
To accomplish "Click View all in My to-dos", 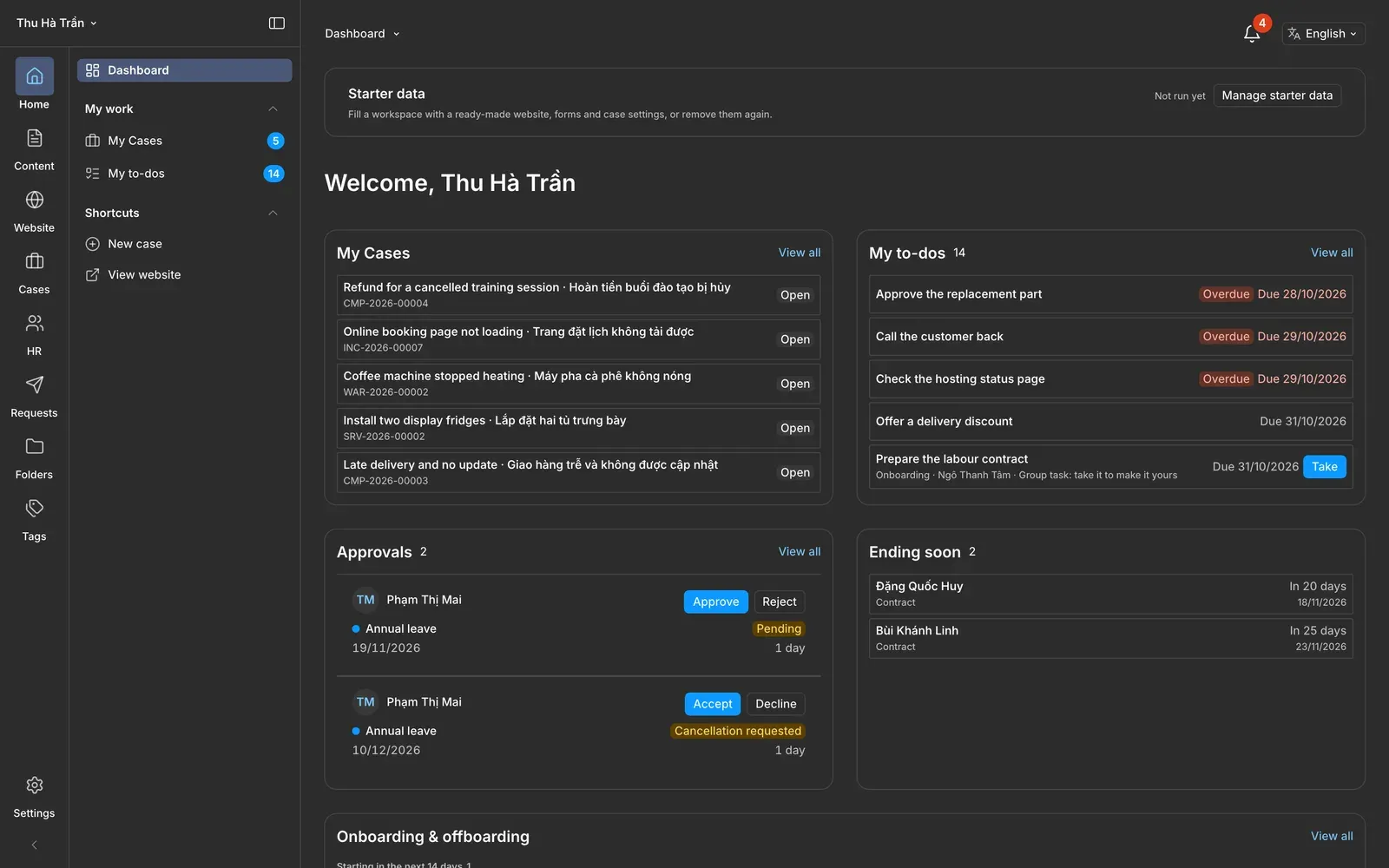I will (x=1332, y=253).
